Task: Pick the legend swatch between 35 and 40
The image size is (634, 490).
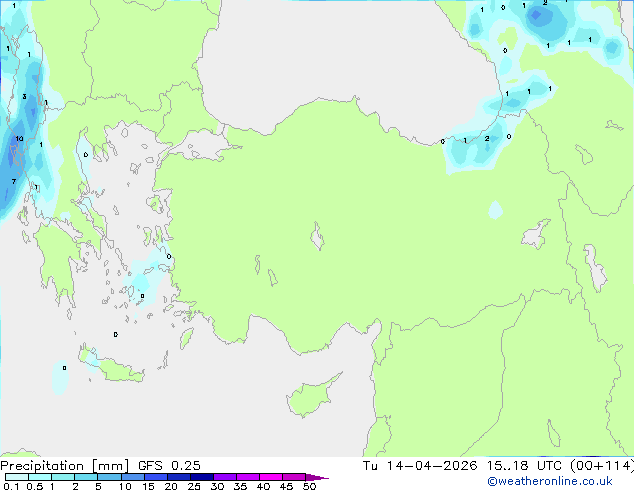Action: tap(247, 477)
